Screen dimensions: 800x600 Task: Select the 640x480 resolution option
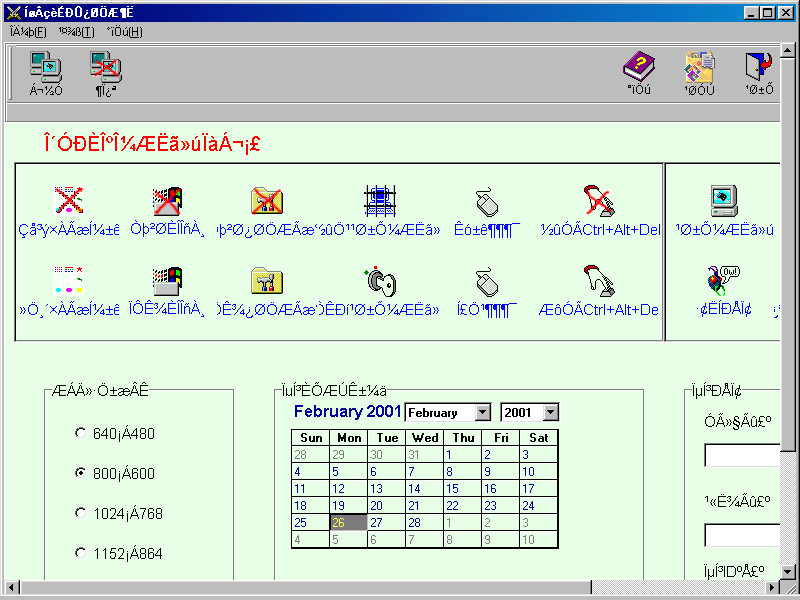pos(81,433)
